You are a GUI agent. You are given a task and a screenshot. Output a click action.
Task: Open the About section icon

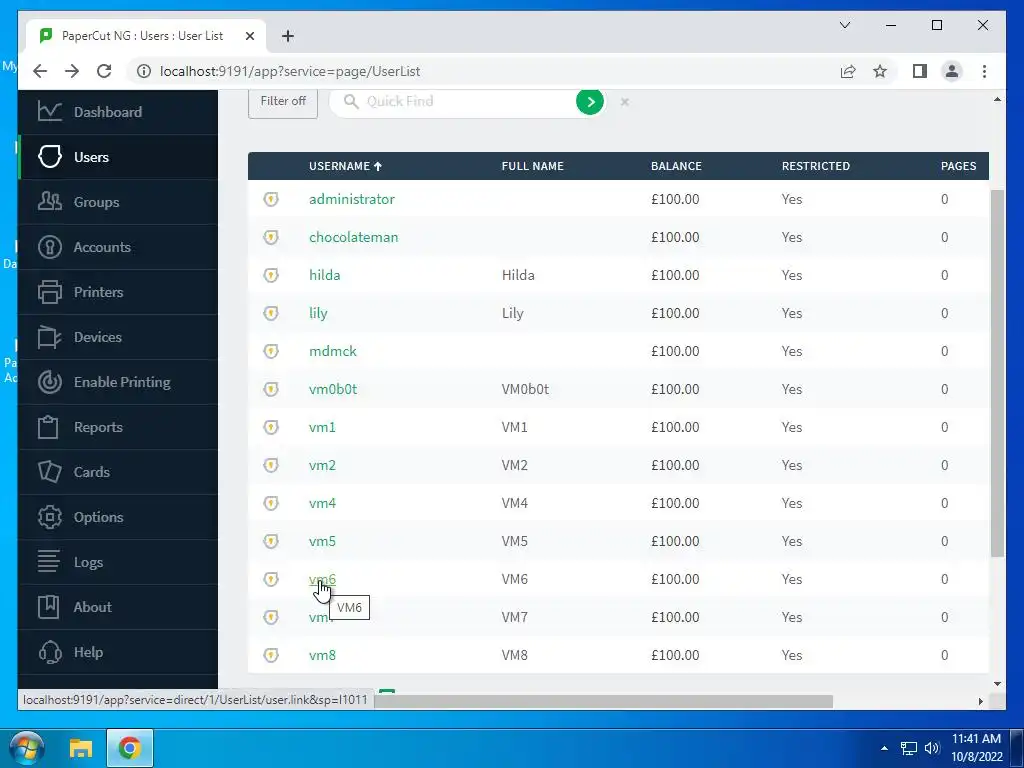[48, 607]
